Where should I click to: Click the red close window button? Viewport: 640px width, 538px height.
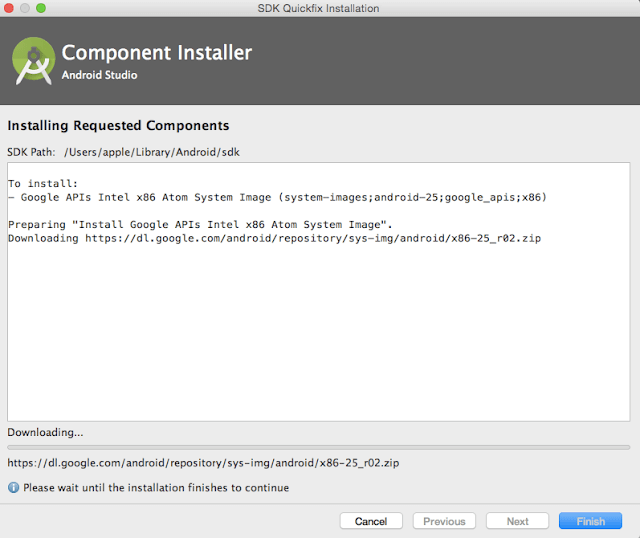pos(9,8)
